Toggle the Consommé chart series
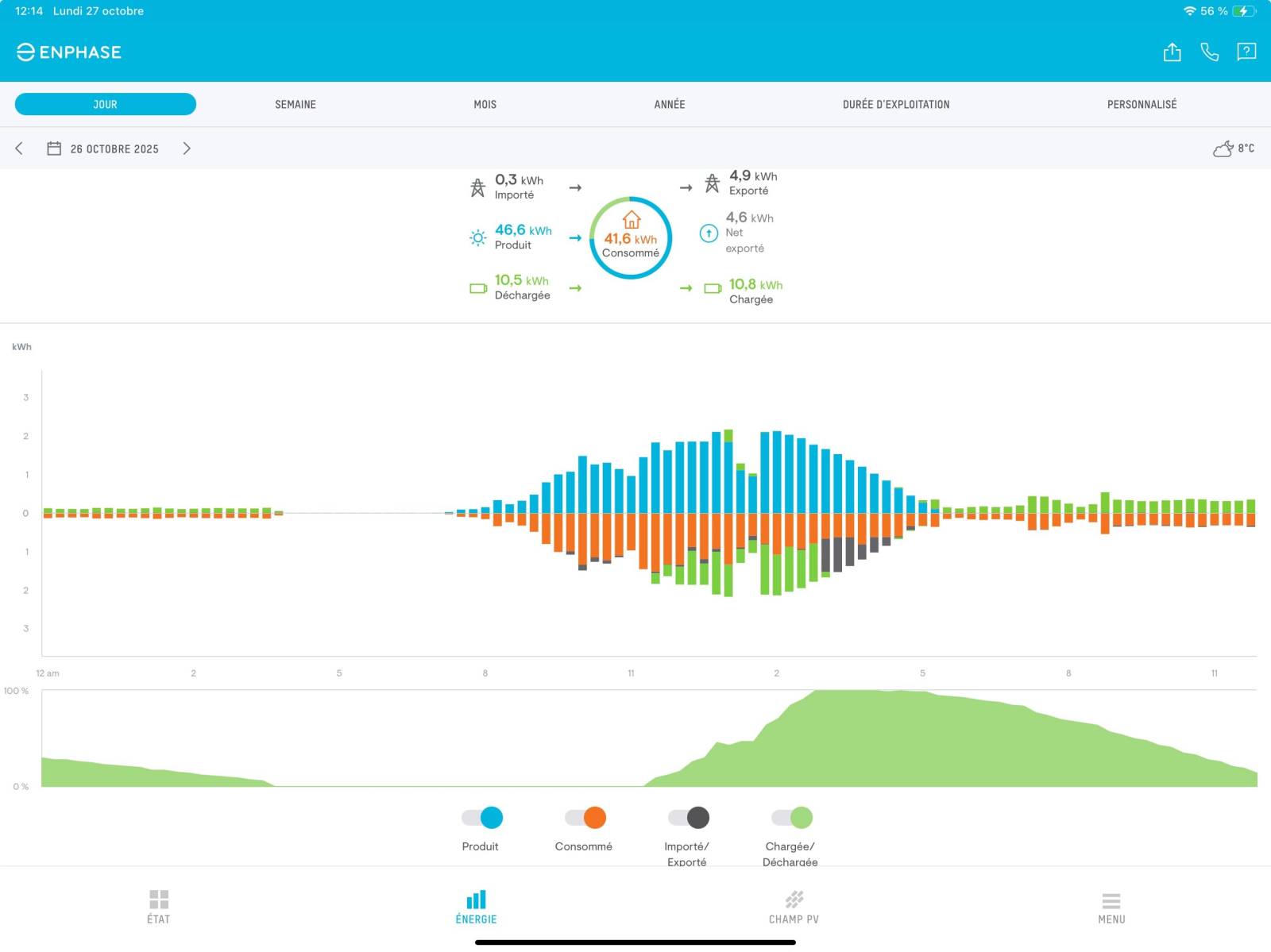1271x952 pixels. (585, 817)
